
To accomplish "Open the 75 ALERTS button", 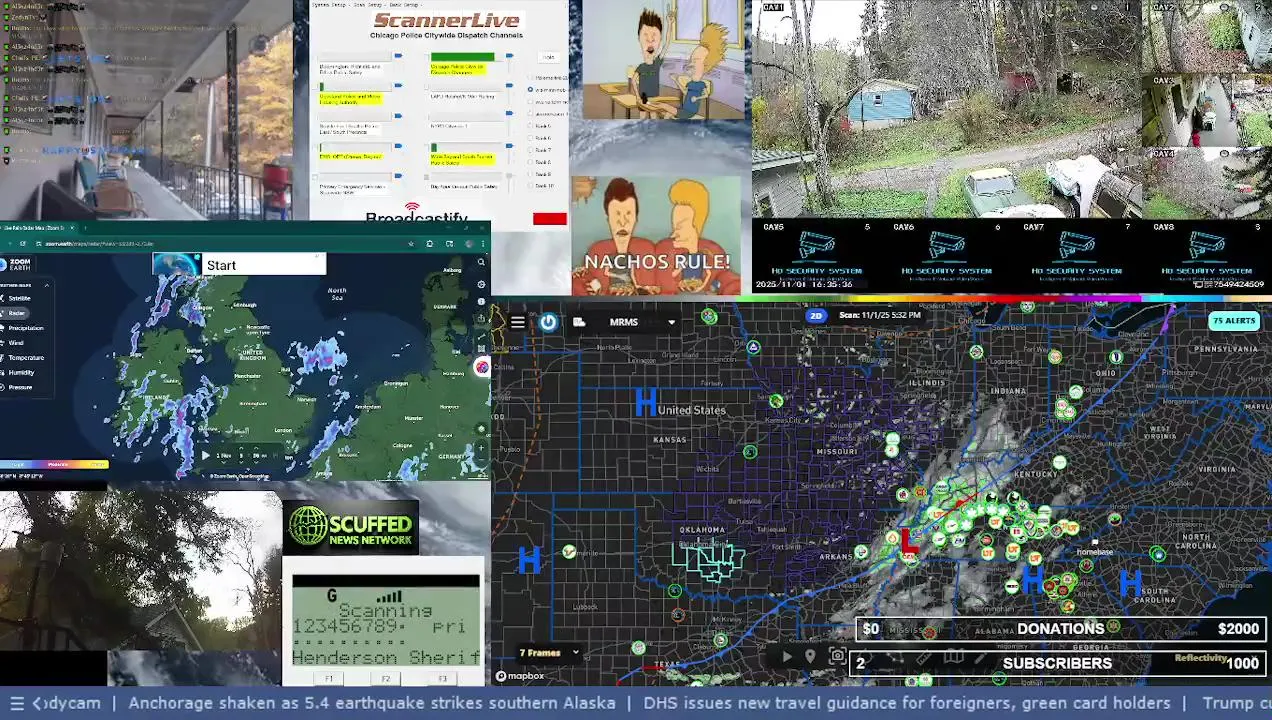I will (x=1233, y=321).
